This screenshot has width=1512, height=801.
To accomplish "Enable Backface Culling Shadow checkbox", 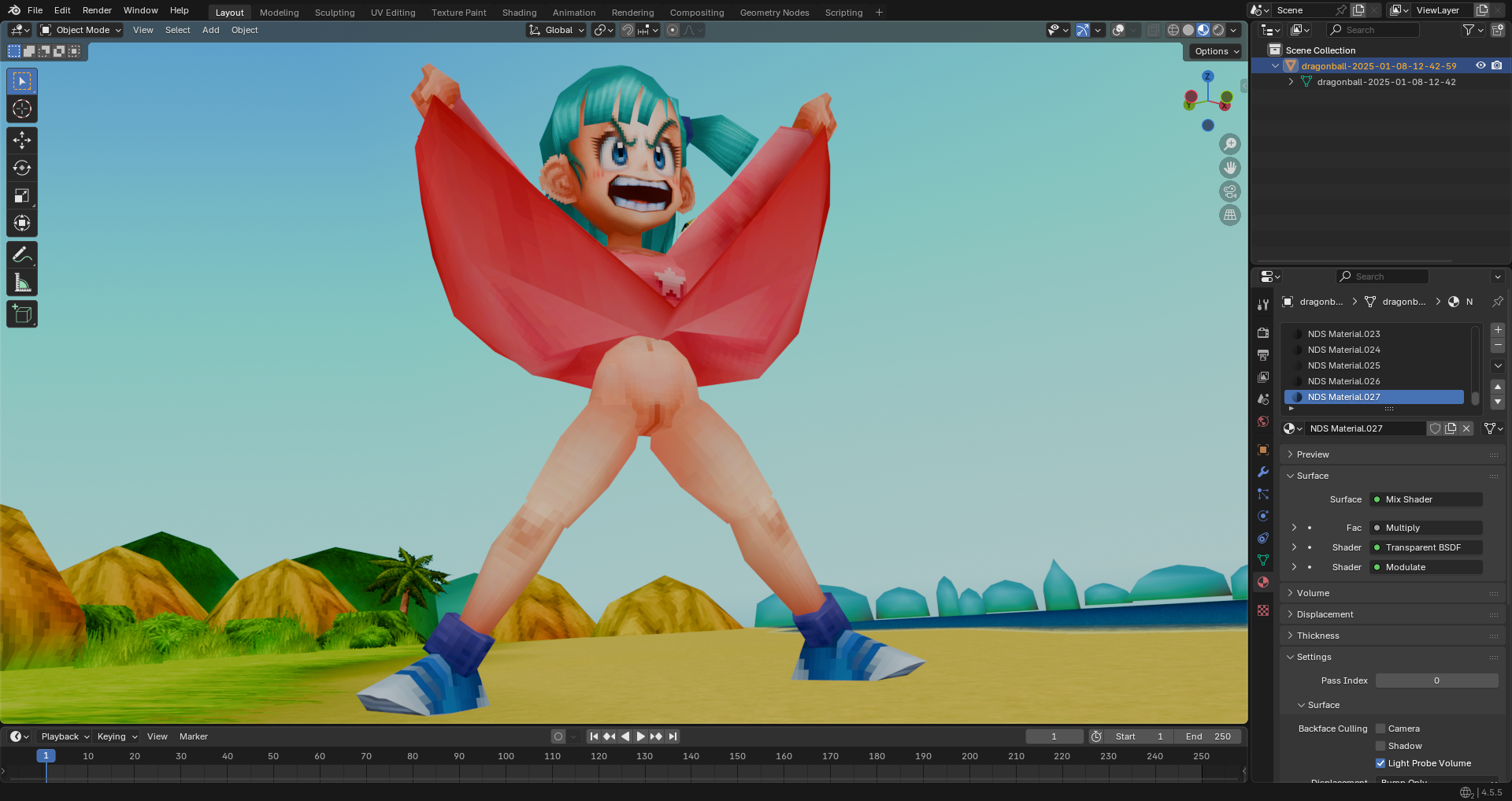I will [1380, 746].
